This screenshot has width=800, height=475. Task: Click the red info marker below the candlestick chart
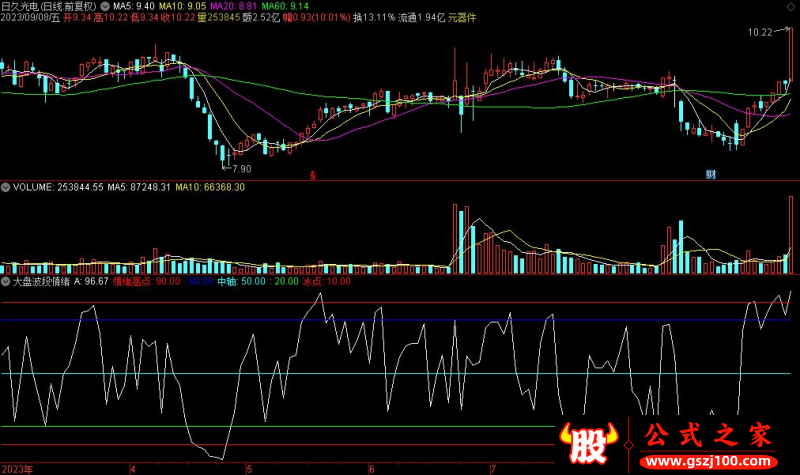click(x=313, y=174)
